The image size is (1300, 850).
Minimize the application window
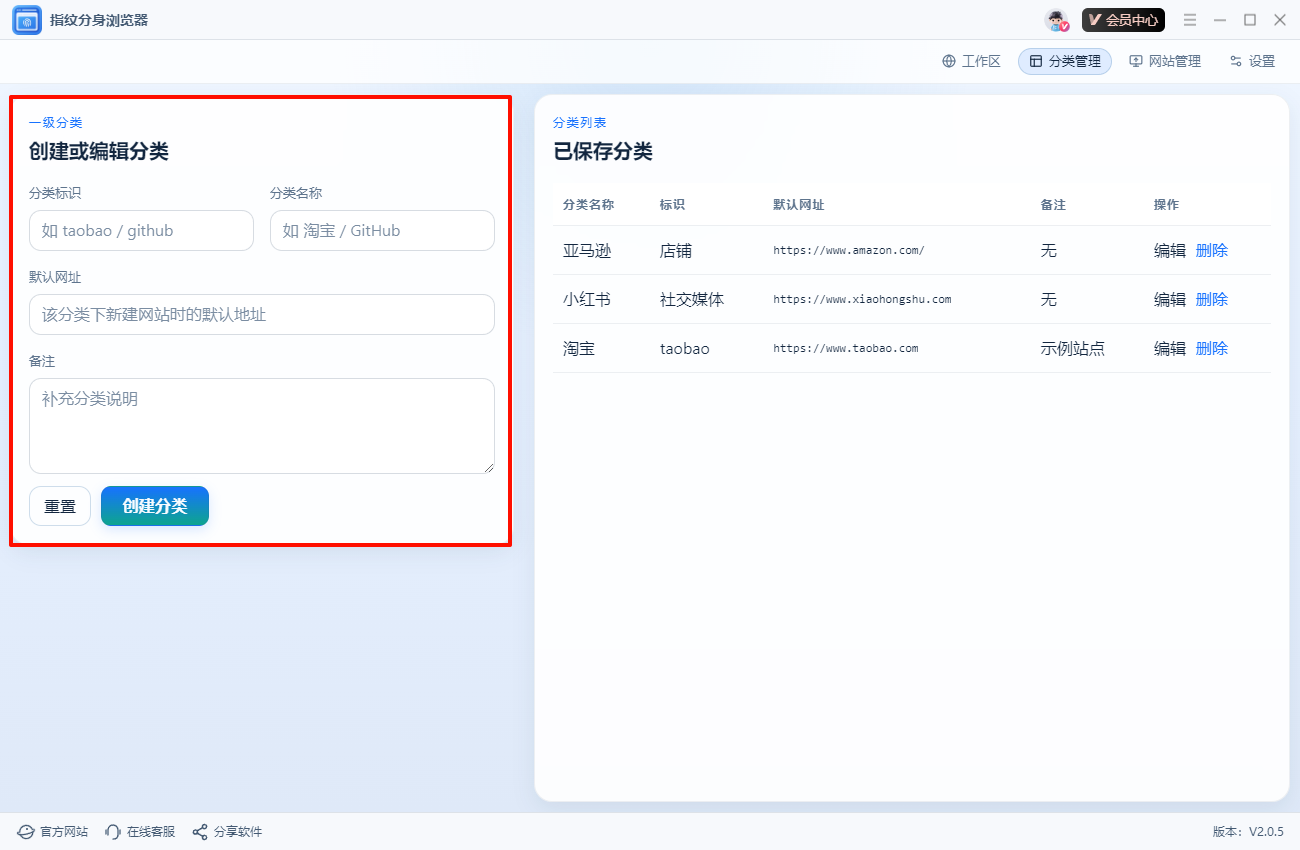[x=1220, y=20]
